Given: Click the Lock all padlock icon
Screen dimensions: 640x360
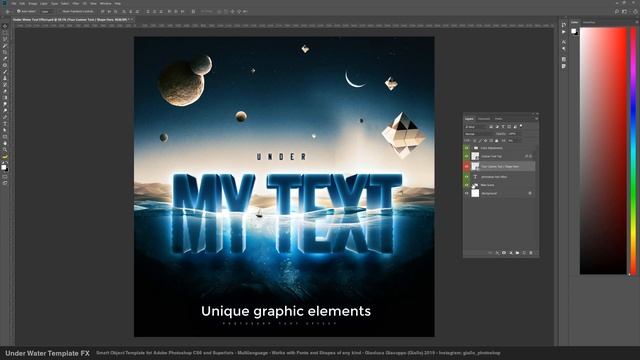Looking at the screenshot, I should pos(497,141).
